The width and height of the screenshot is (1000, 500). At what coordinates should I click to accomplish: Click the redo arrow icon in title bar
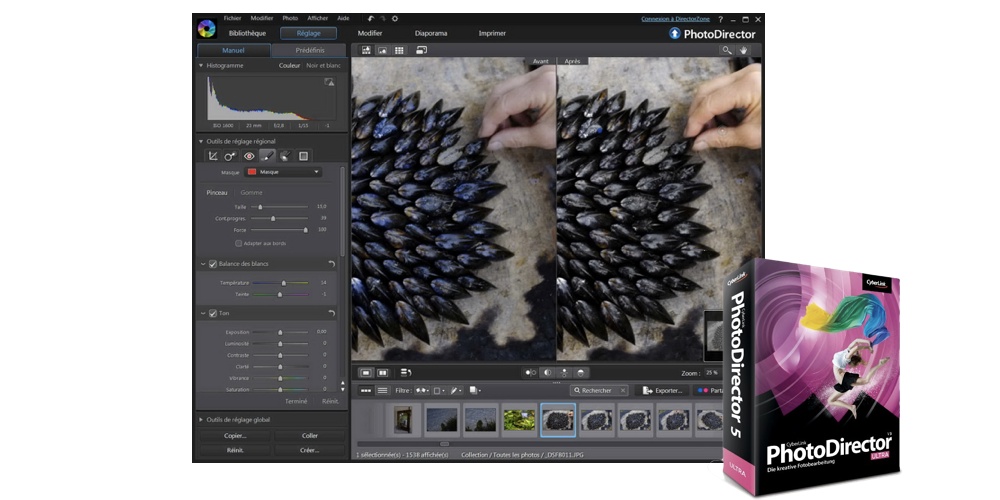[x=383, y=19]
